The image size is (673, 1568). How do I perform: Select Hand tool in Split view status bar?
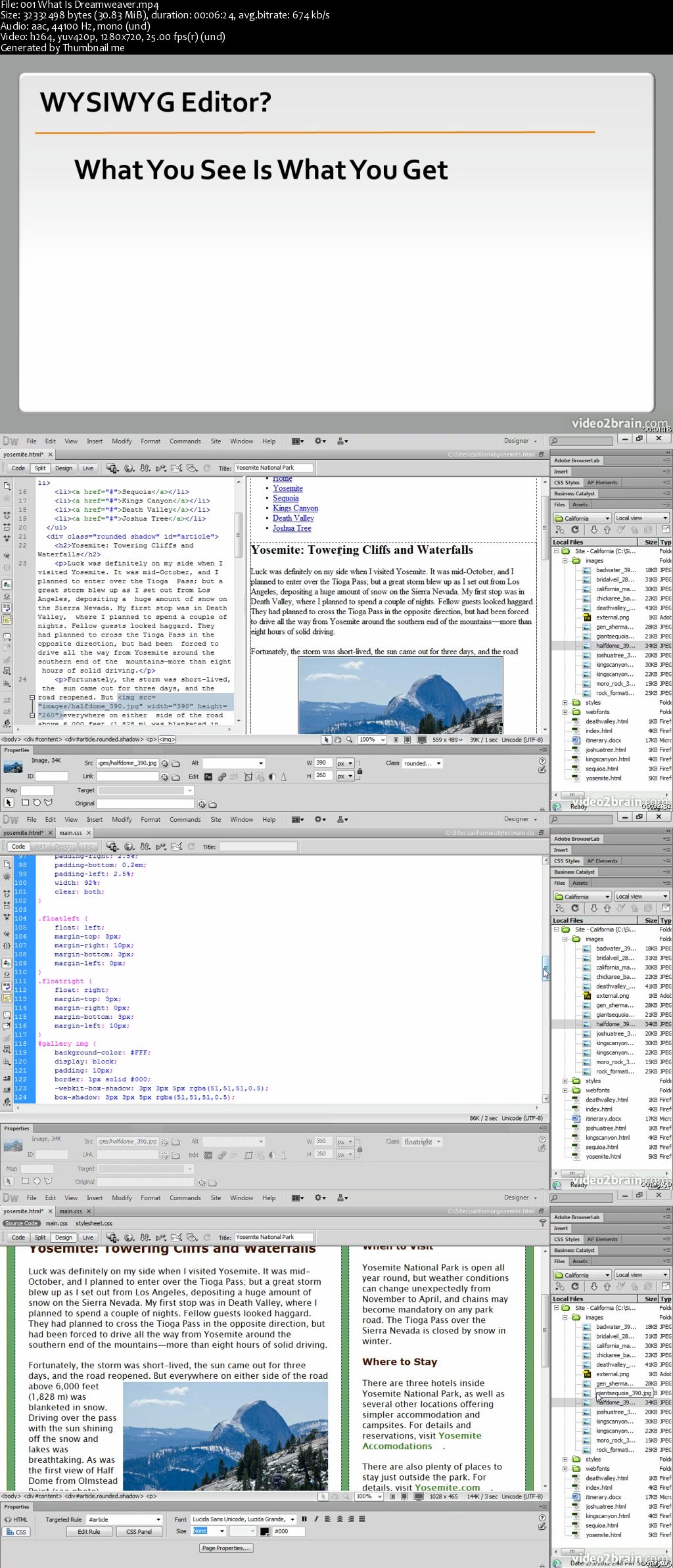337,740
